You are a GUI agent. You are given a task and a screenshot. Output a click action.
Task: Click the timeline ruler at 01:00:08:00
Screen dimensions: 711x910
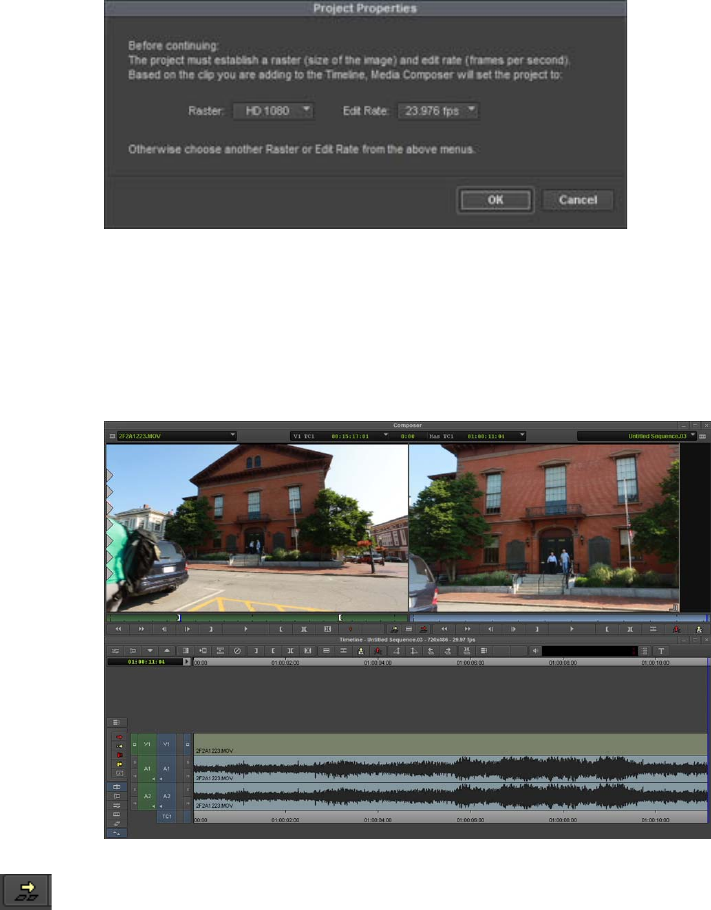pos(562,662)
